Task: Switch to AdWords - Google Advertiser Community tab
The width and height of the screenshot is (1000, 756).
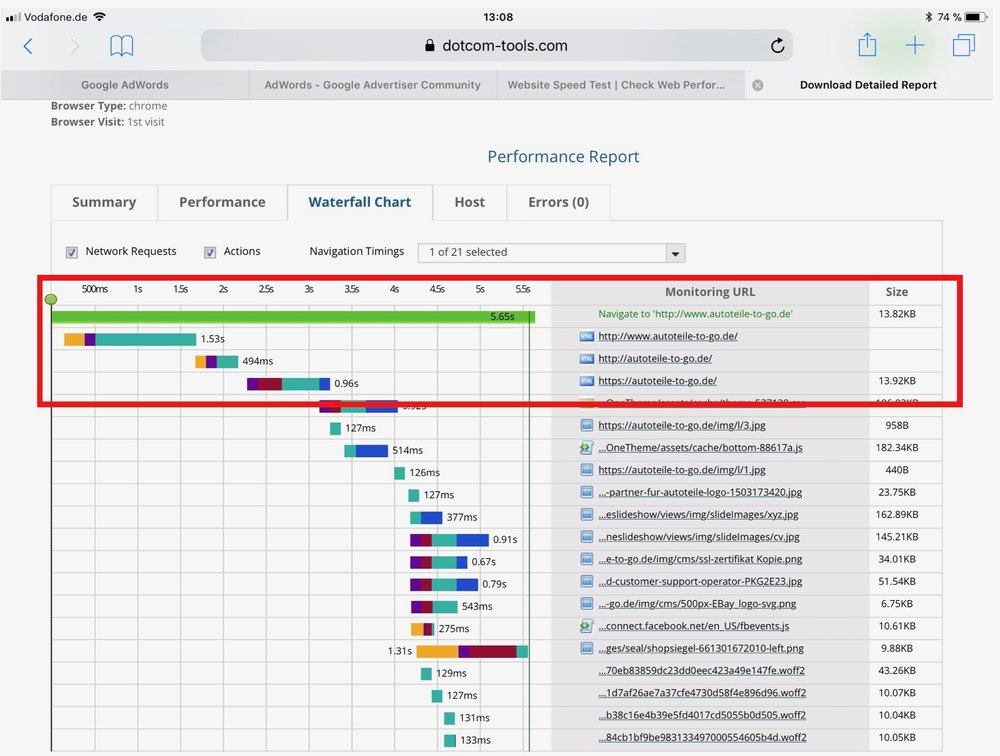Action: pyautogui.click(x=372, y=85)
